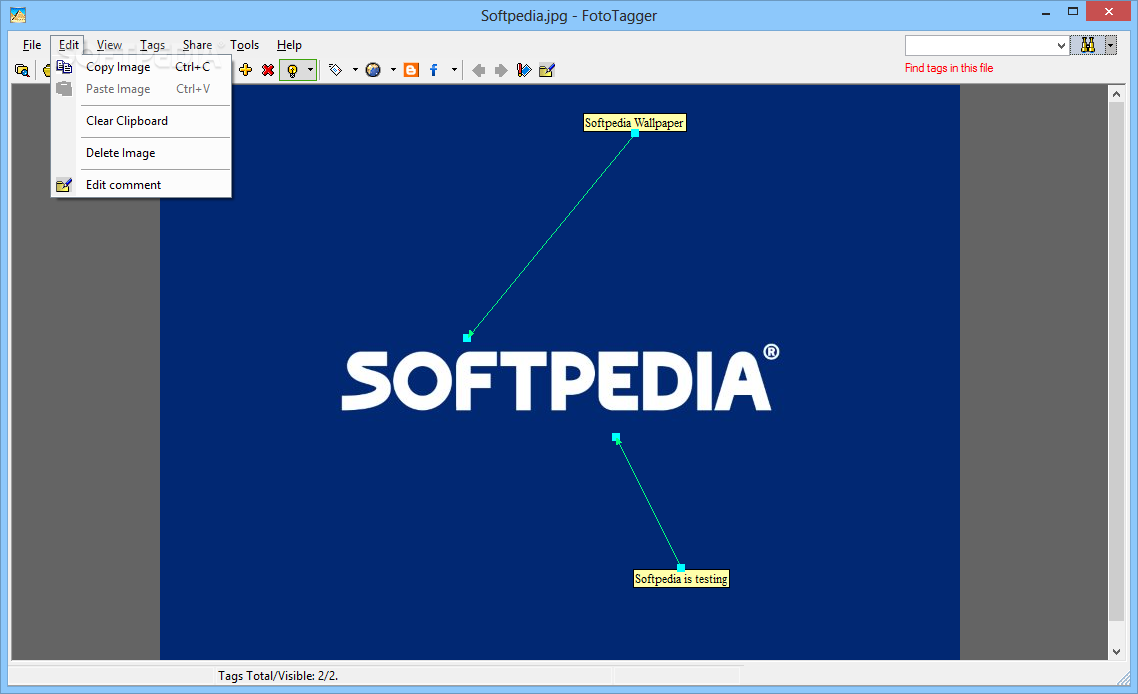Close the open Edit menu

[68, 45]
